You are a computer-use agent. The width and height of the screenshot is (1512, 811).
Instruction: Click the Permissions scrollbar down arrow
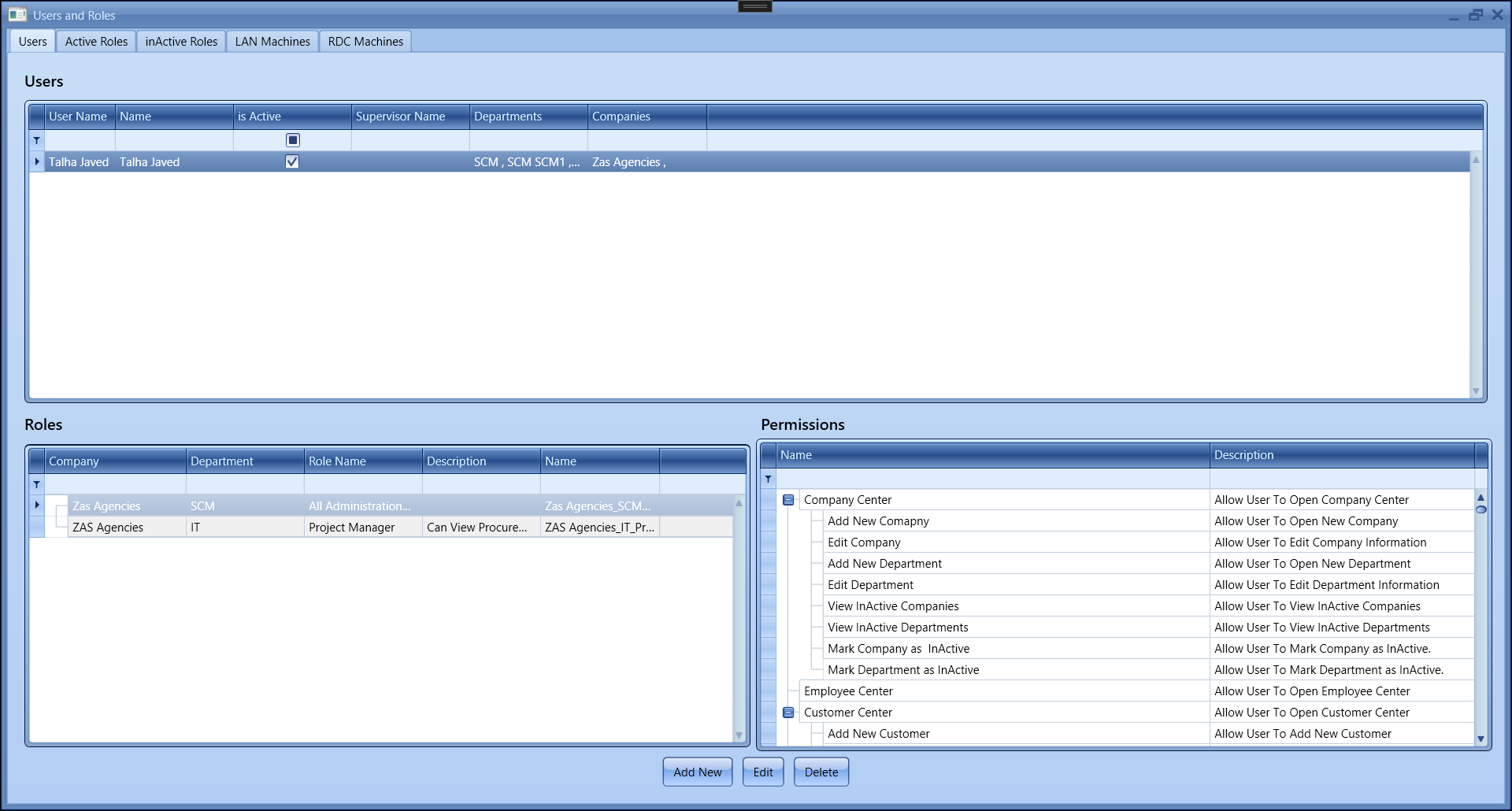click(x=1480, y=739)
